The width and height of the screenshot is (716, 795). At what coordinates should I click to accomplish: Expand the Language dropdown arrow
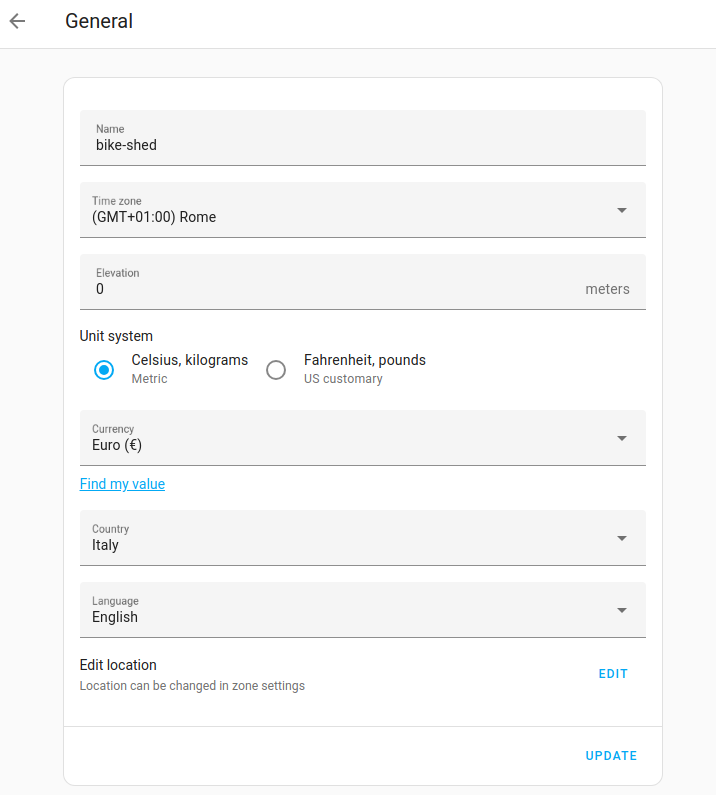click(x=621, y=610)
